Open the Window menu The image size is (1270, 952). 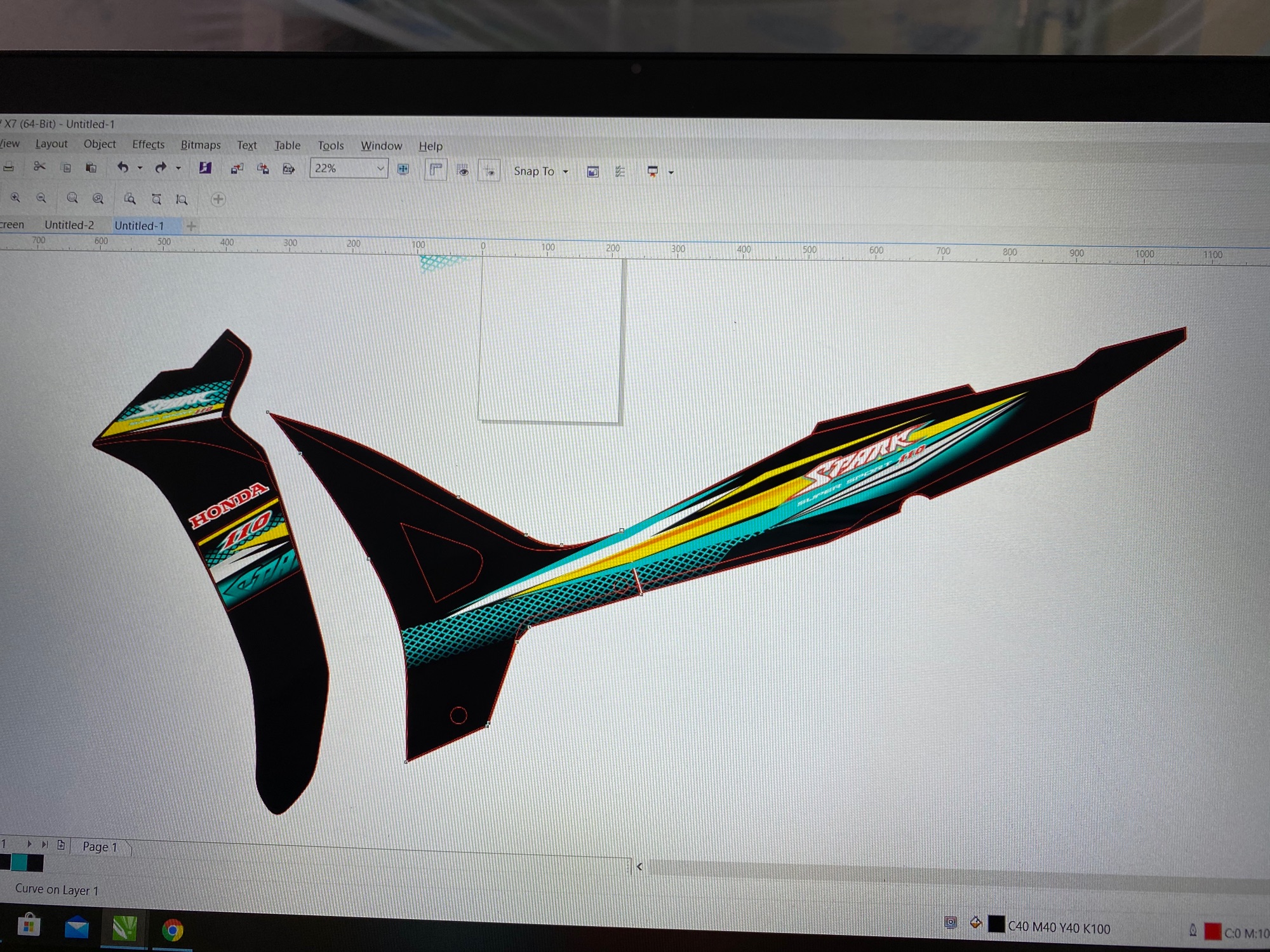point(382,146)
